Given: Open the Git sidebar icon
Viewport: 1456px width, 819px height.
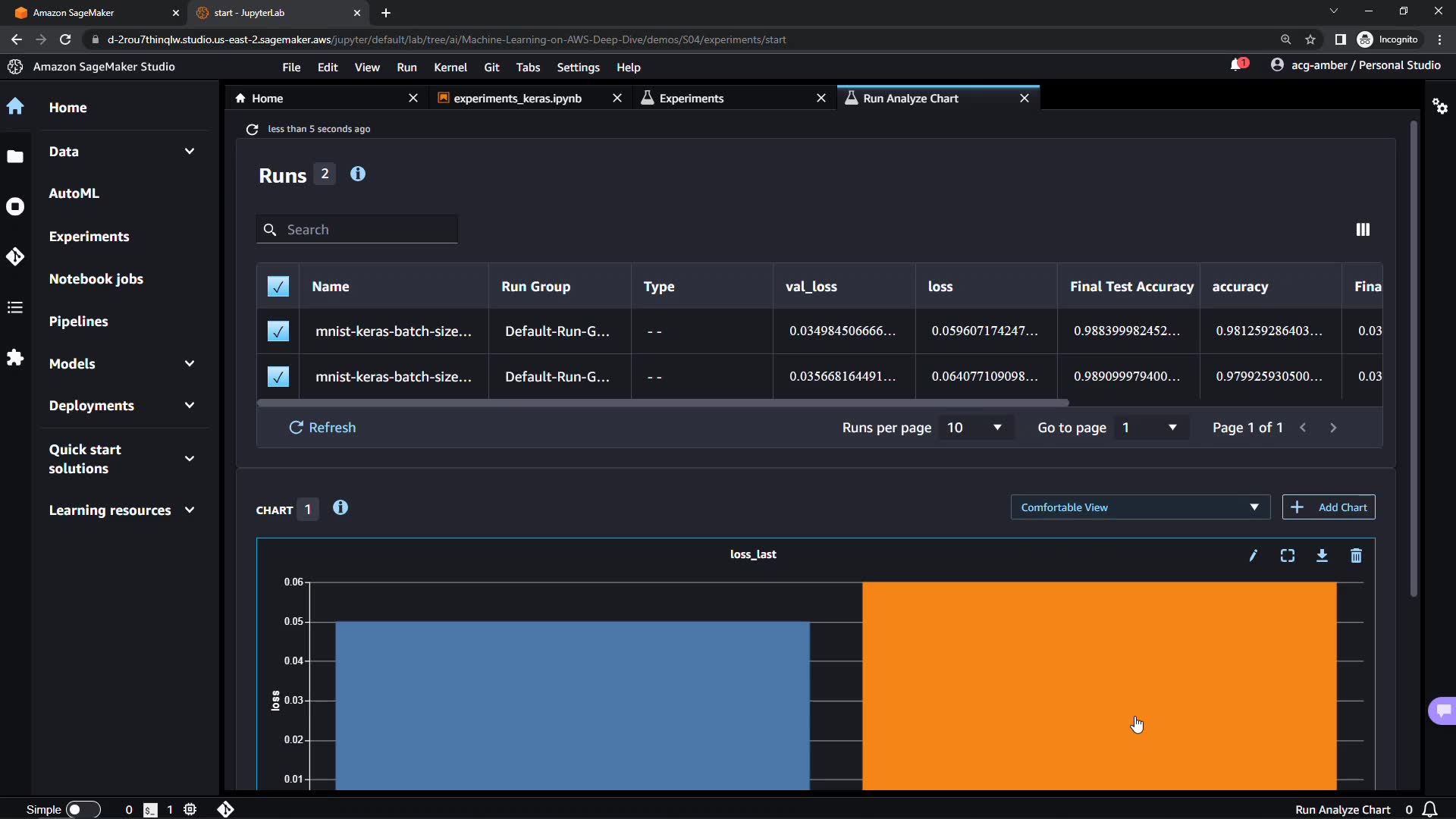Looking at the screenshot, I should tap(15, 256).
